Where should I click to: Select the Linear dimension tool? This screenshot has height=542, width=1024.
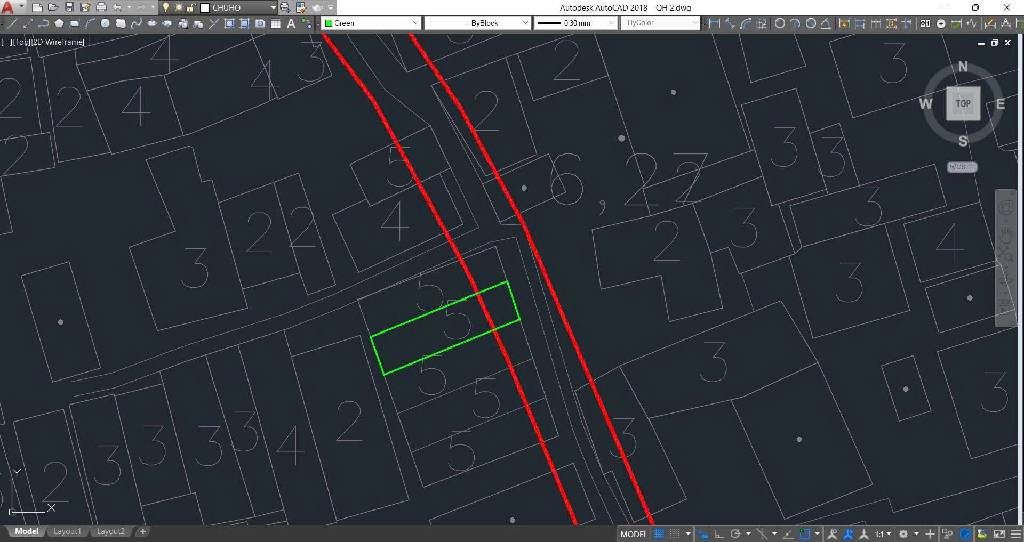(713, 23)
